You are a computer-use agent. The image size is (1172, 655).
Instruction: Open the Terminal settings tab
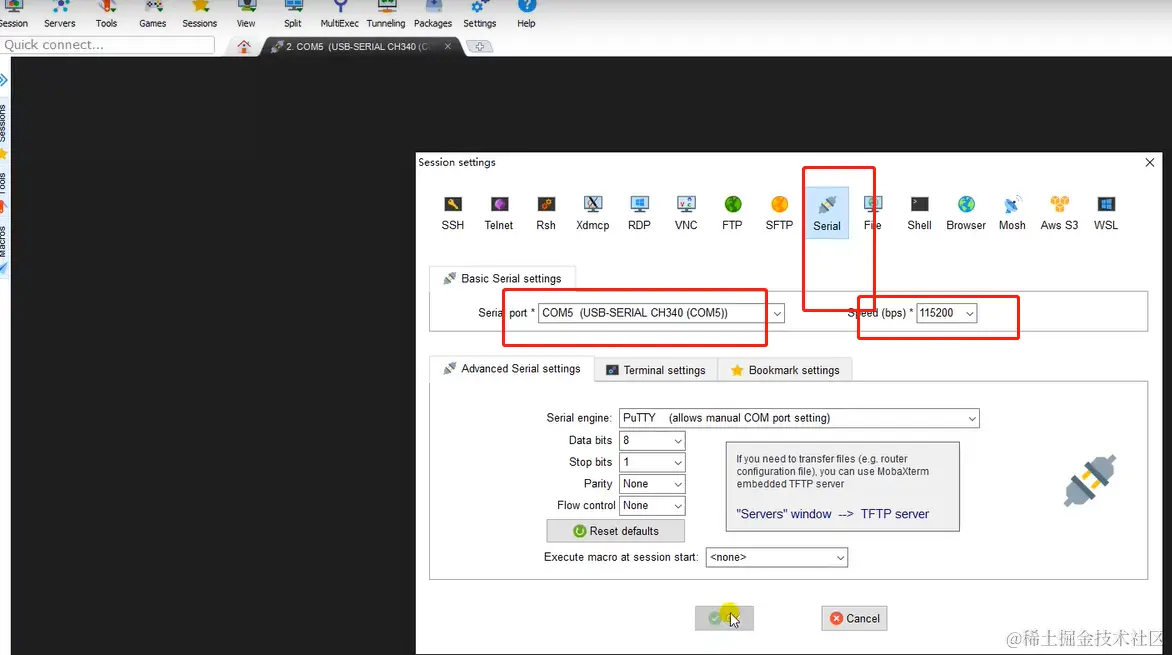coord(656,370)
